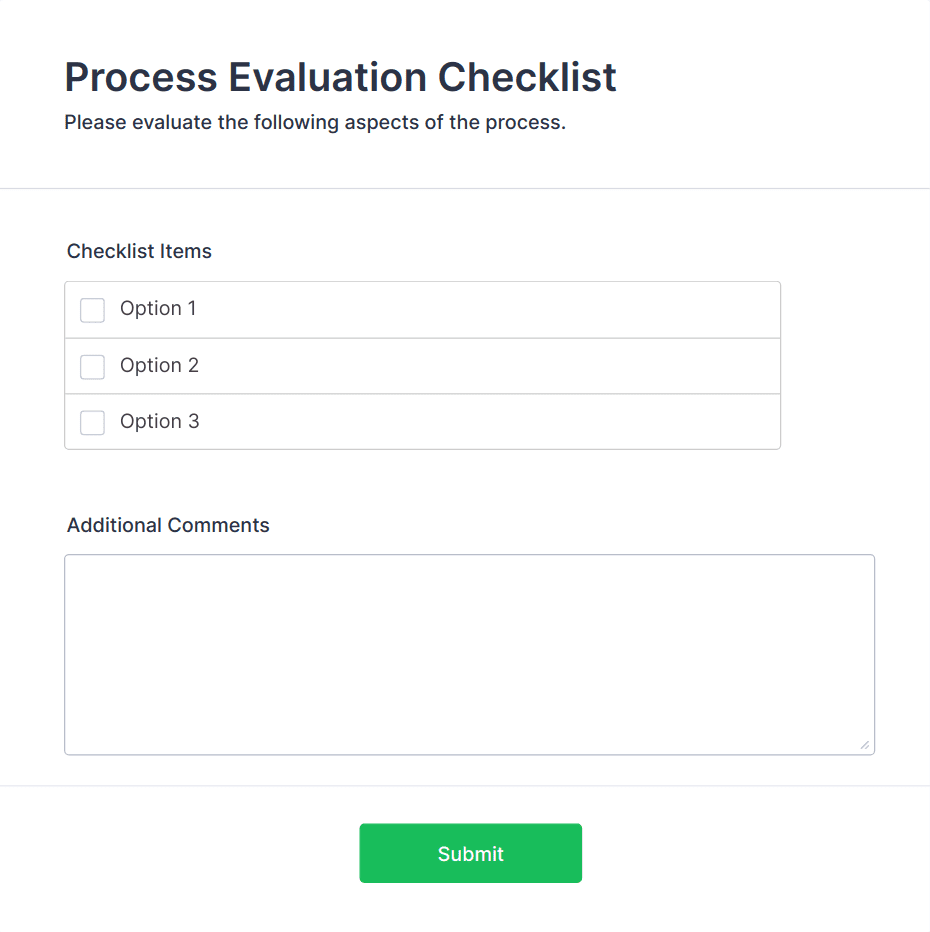The height and width of the screenshot is (932, 930).
Task: Click the comments box resize handle
Action: coord(864,745)
